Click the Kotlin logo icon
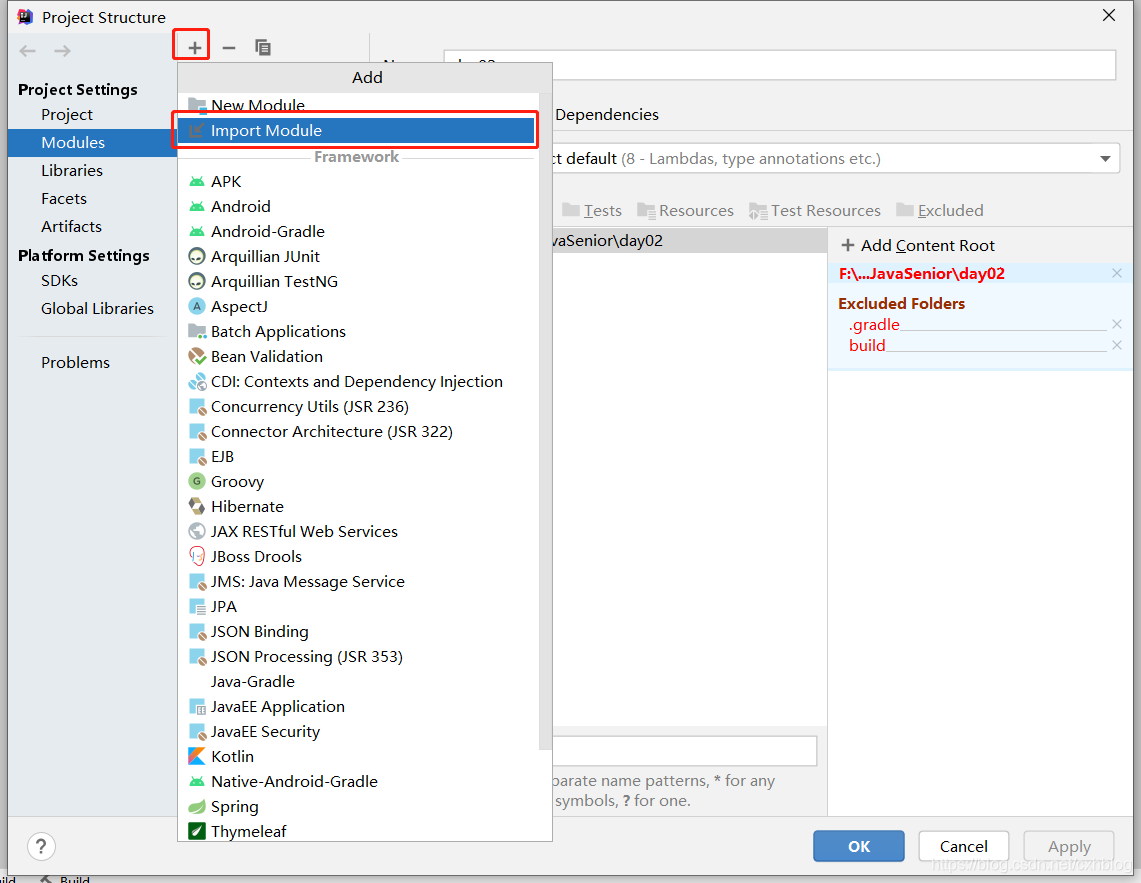The image size is (1141, 883). tap(196, 756)
